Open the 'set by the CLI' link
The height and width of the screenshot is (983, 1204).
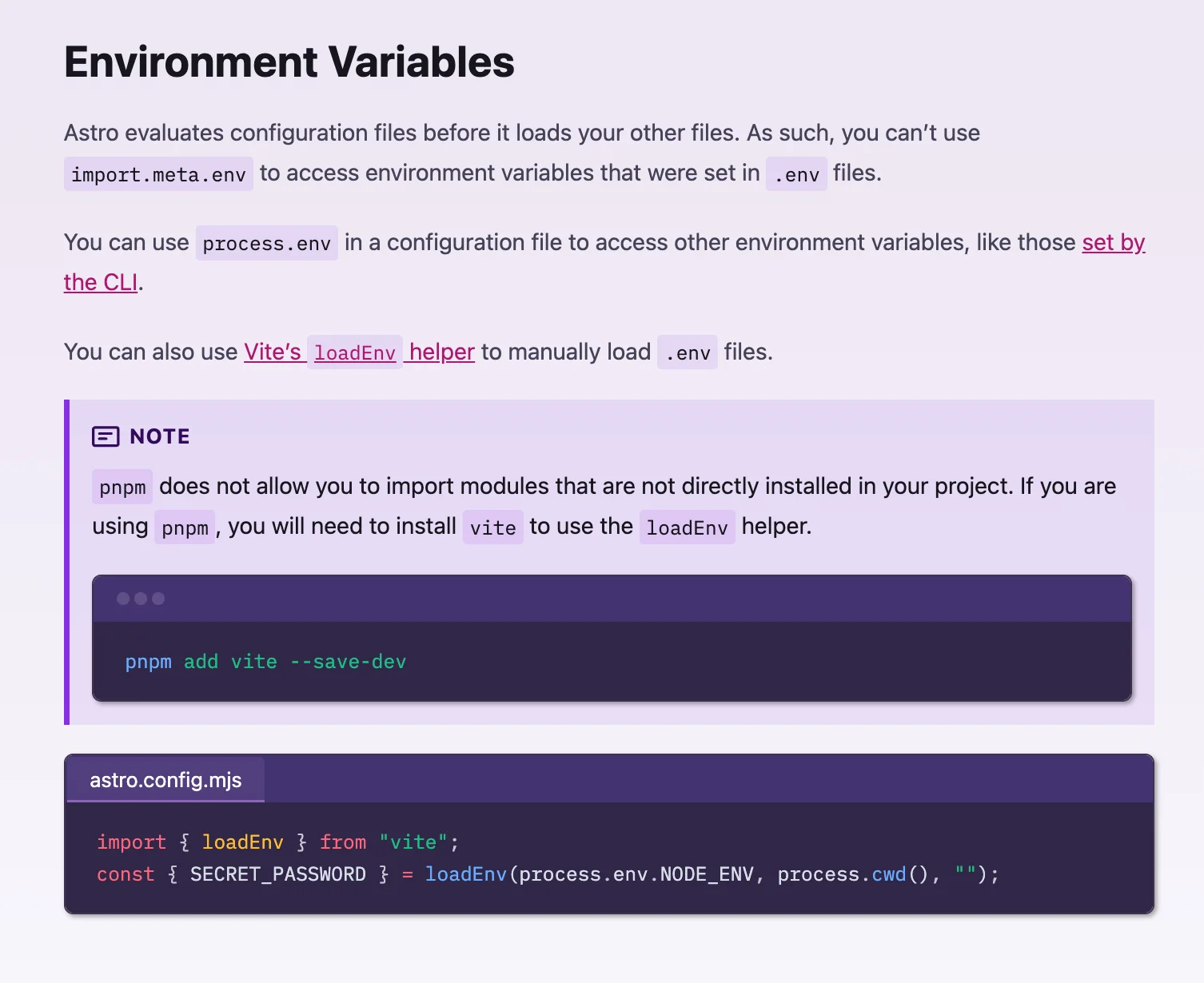(x=1113, y=242)
